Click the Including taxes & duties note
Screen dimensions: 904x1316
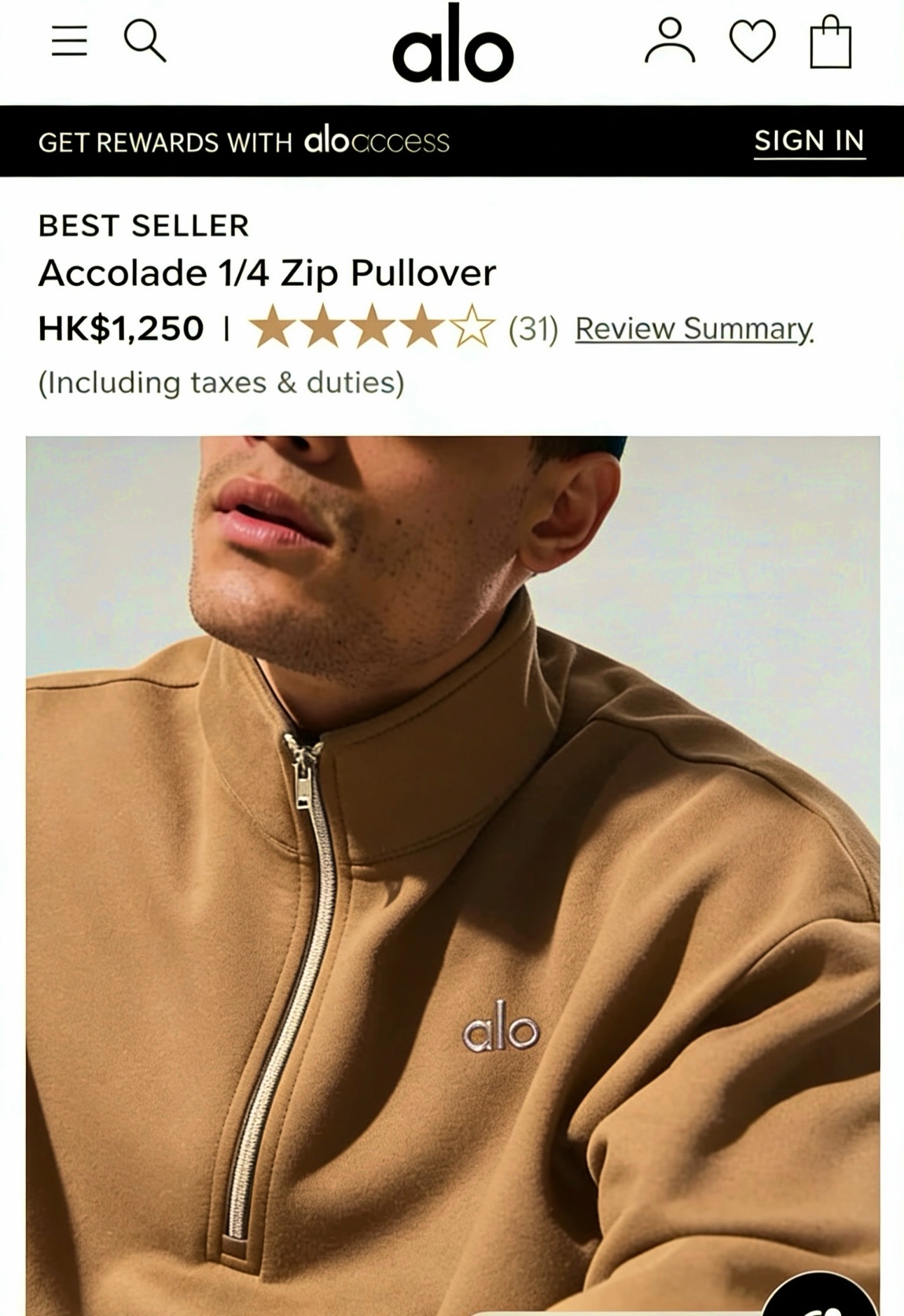pyautogui.click(x=221, y=383)
